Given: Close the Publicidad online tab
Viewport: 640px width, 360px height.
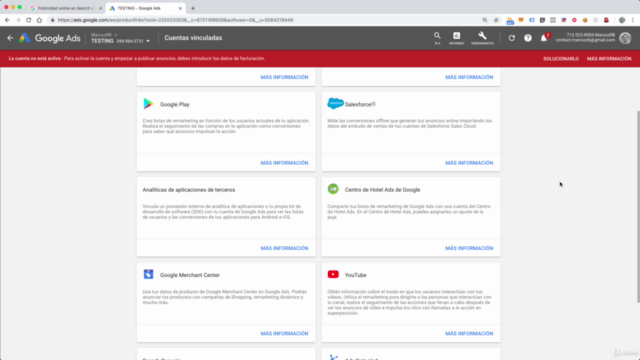Looking at the screenshot, I should pos(100,8).
